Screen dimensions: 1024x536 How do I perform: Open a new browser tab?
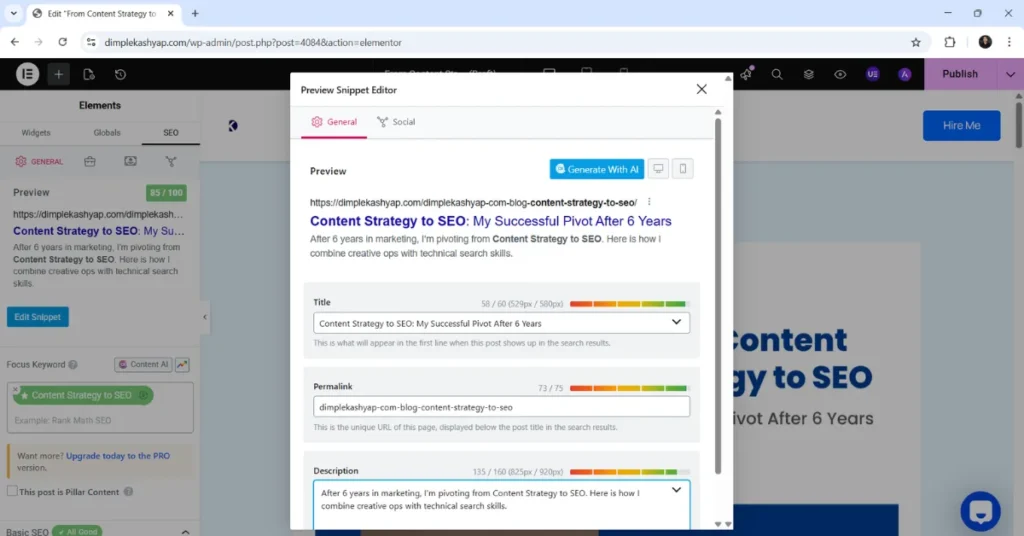tap(195, 13)
